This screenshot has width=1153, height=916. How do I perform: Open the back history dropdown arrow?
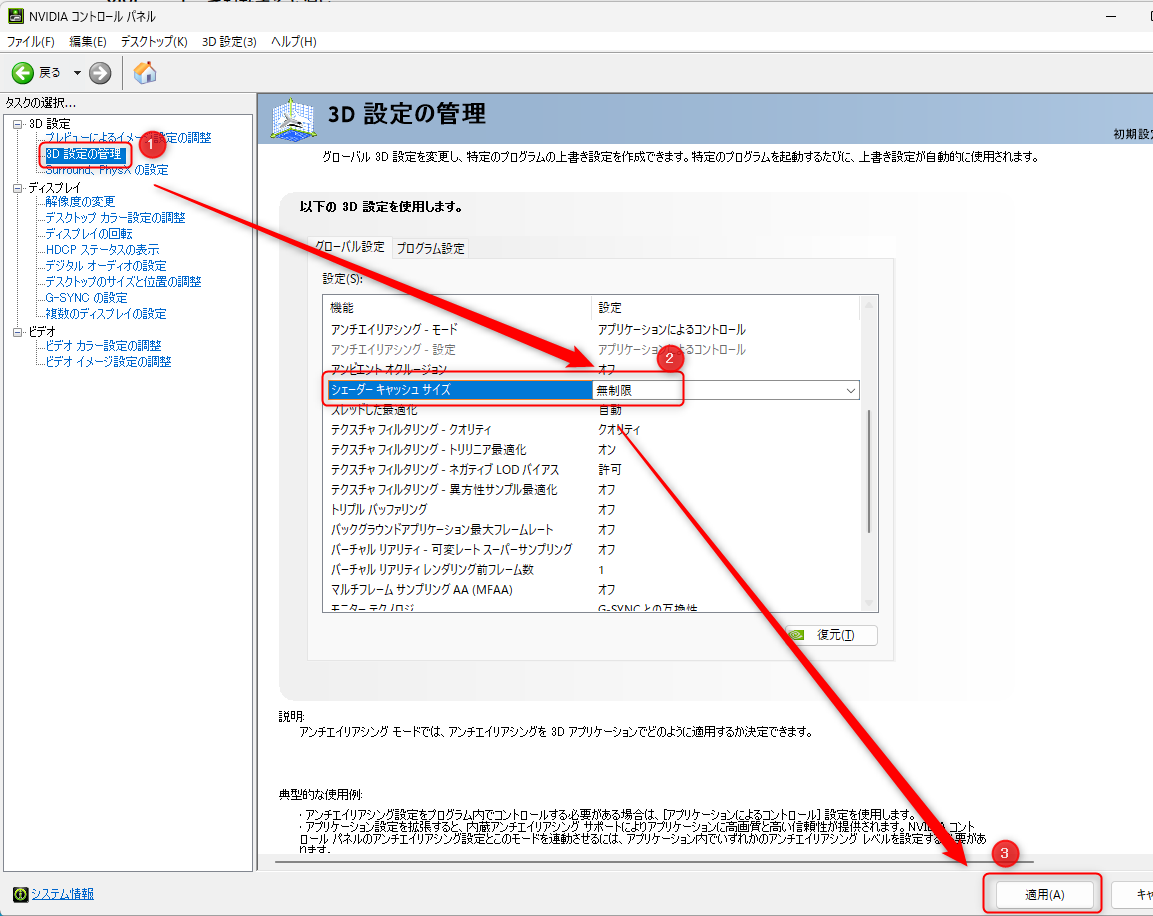pyautogui.click(x=77, y=72)
